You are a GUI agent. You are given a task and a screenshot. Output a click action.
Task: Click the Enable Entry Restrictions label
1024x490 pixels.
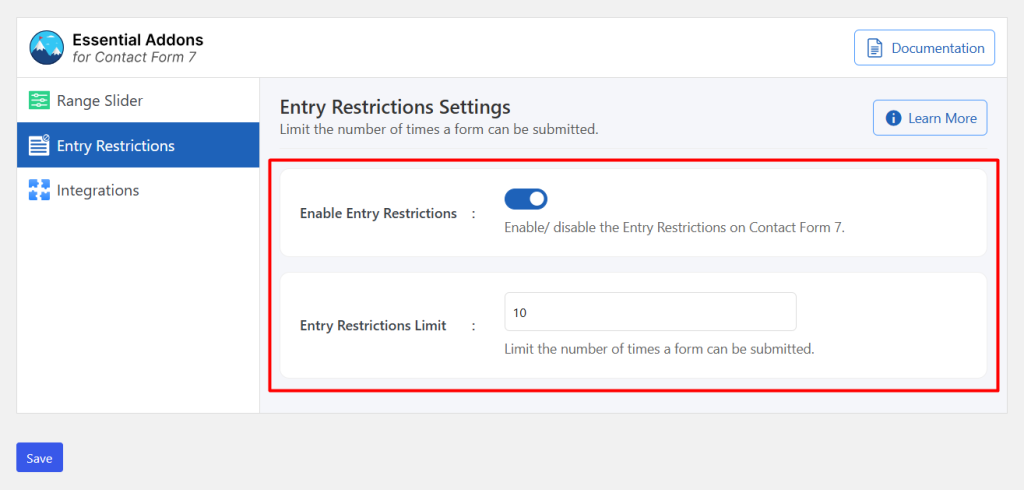click(x=378, y=214)
